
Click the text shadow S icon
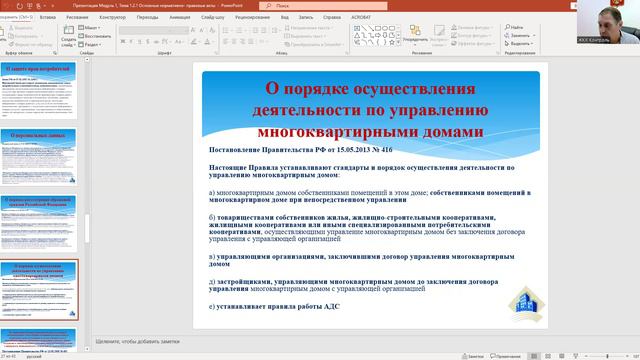(148, 42)
